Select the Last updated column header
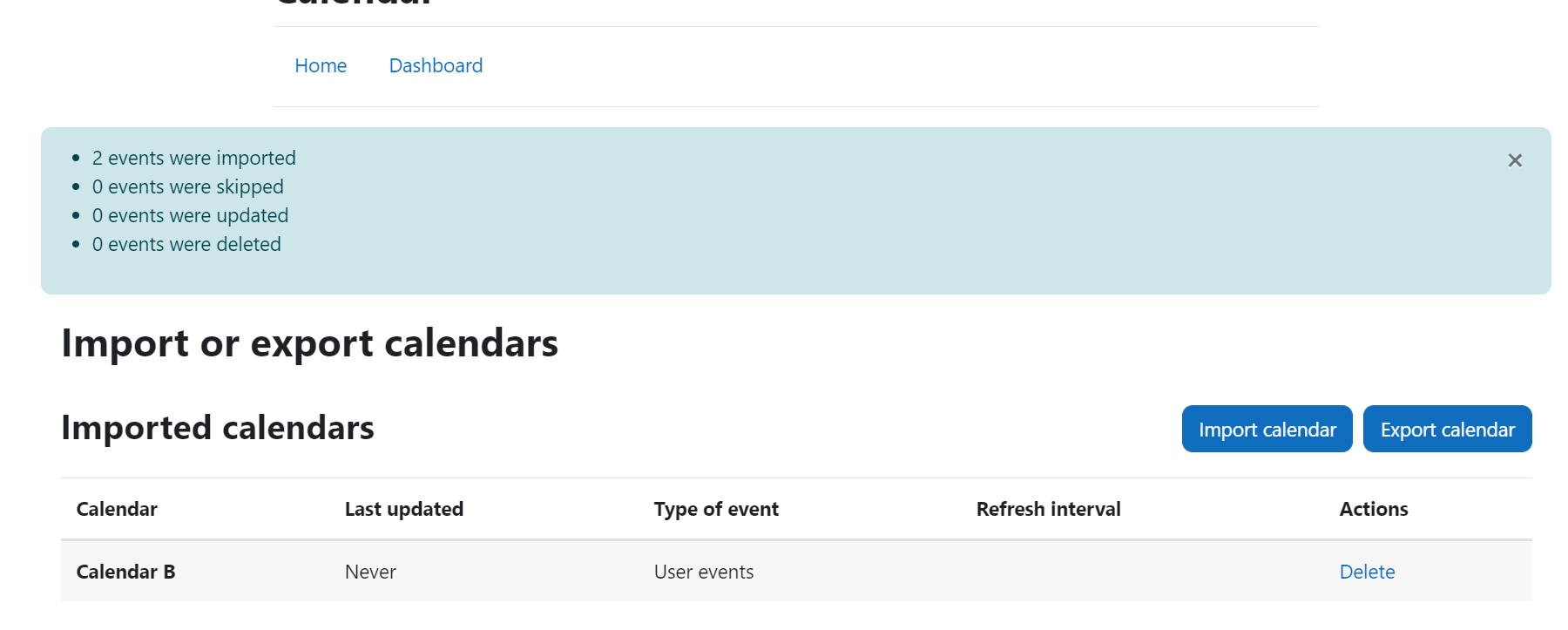Screen dimensions: 1568x630 point(404,509)
